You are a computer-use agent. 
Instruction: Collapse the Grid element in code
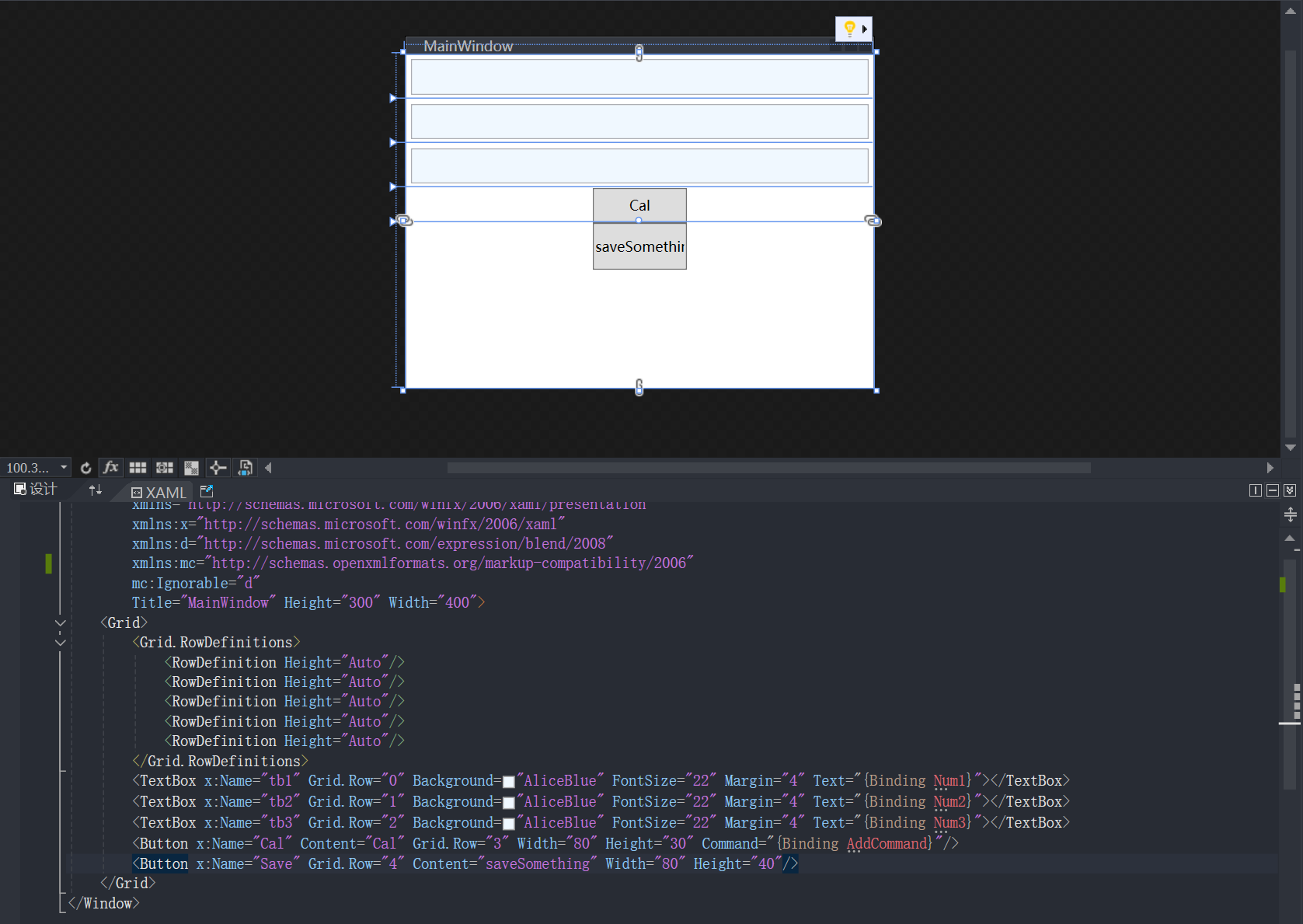pyautogui.click(x=60, y=623)
